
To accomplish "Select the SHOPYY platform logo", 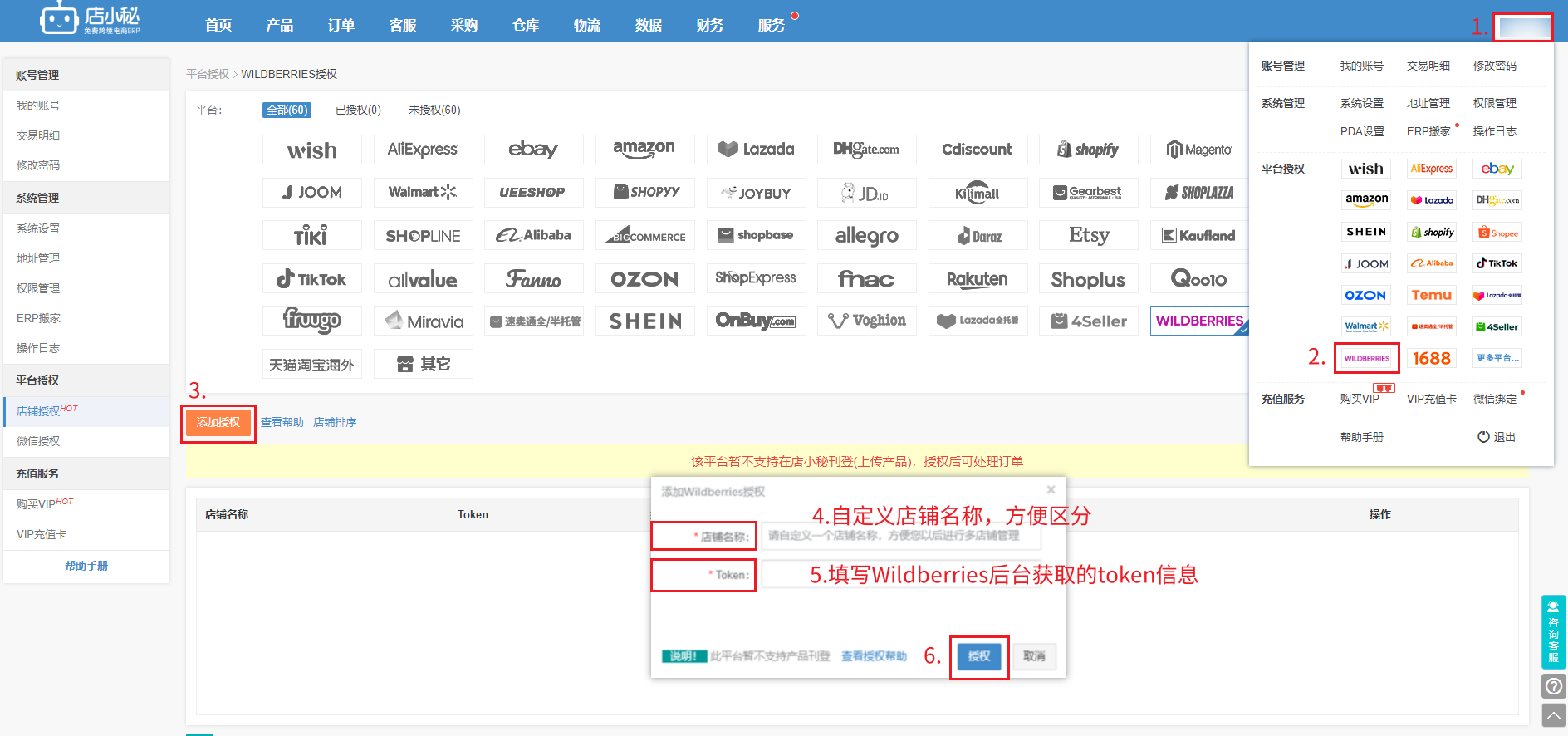I will point(645,193).
